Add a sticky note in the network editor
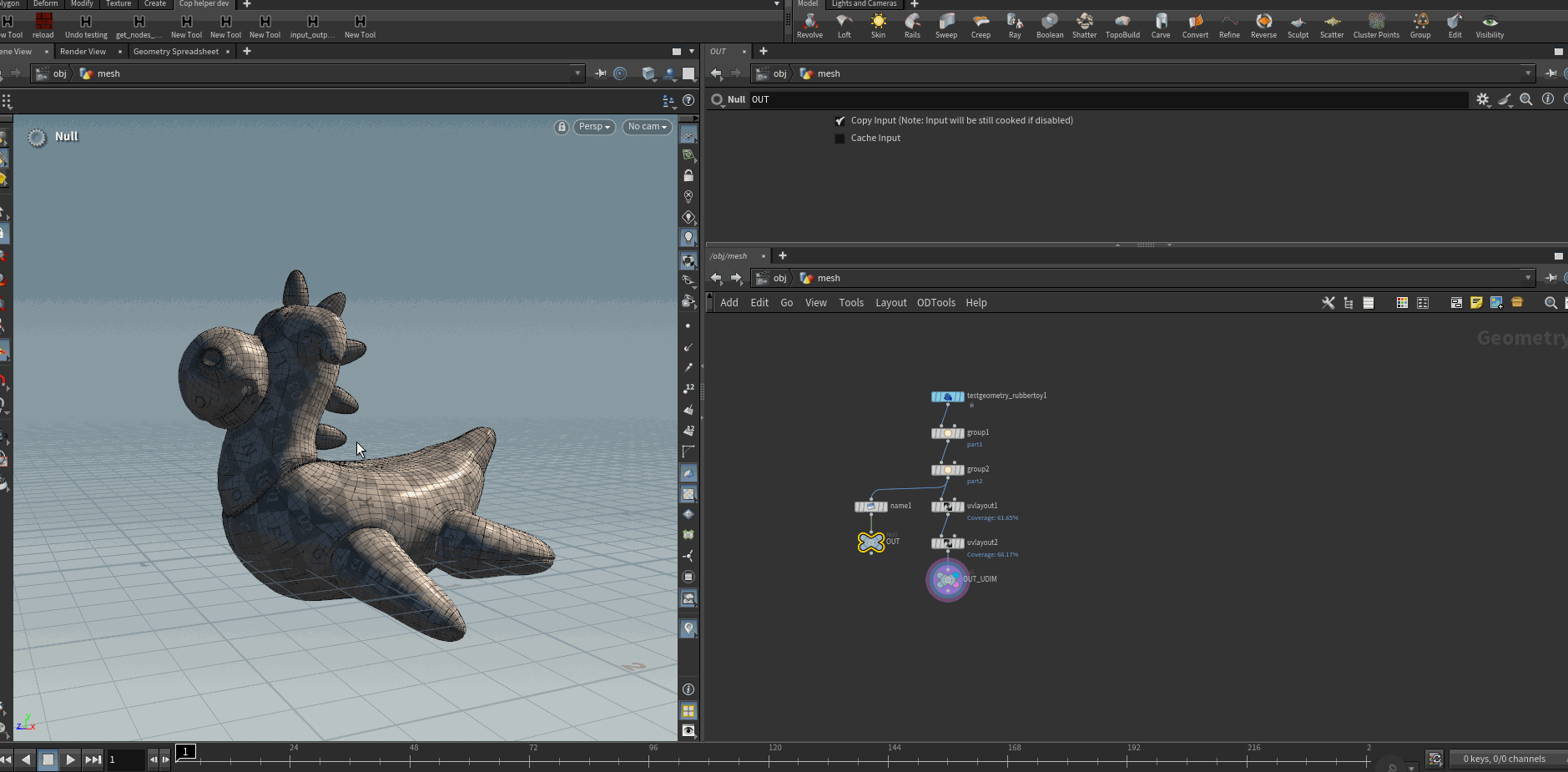The width and height of the screenshot is (1568, 772). [1475, 303]
